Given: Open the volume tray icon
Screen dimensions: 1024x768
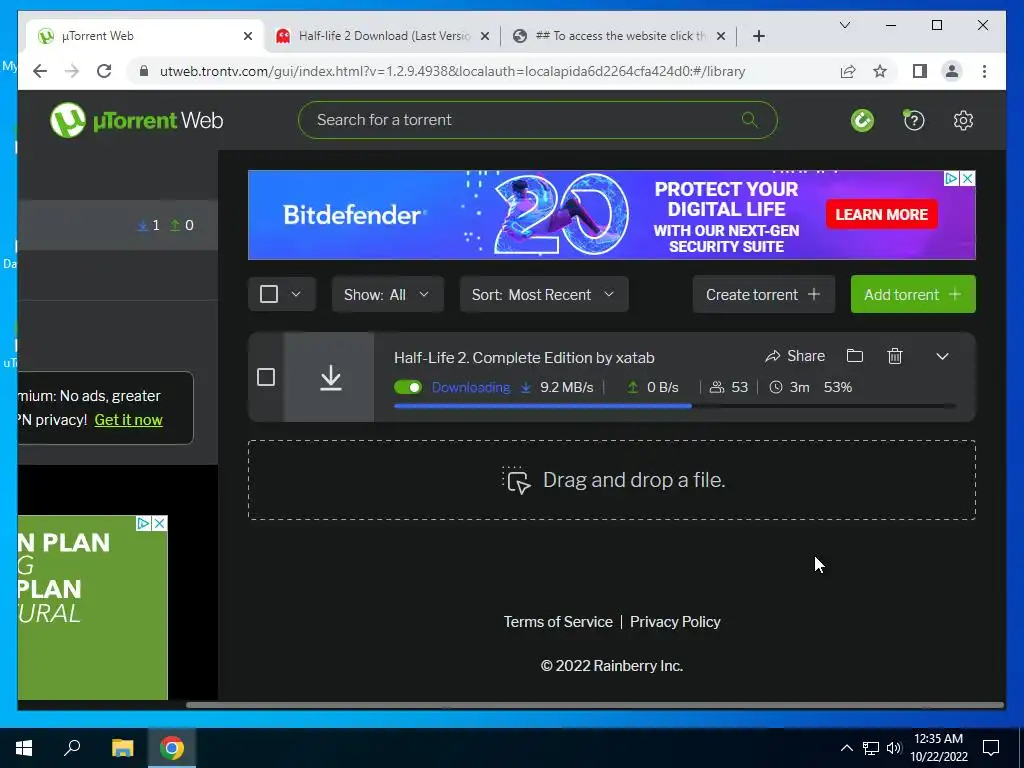Looking at the screenshot, I should [x=894, y=748].
